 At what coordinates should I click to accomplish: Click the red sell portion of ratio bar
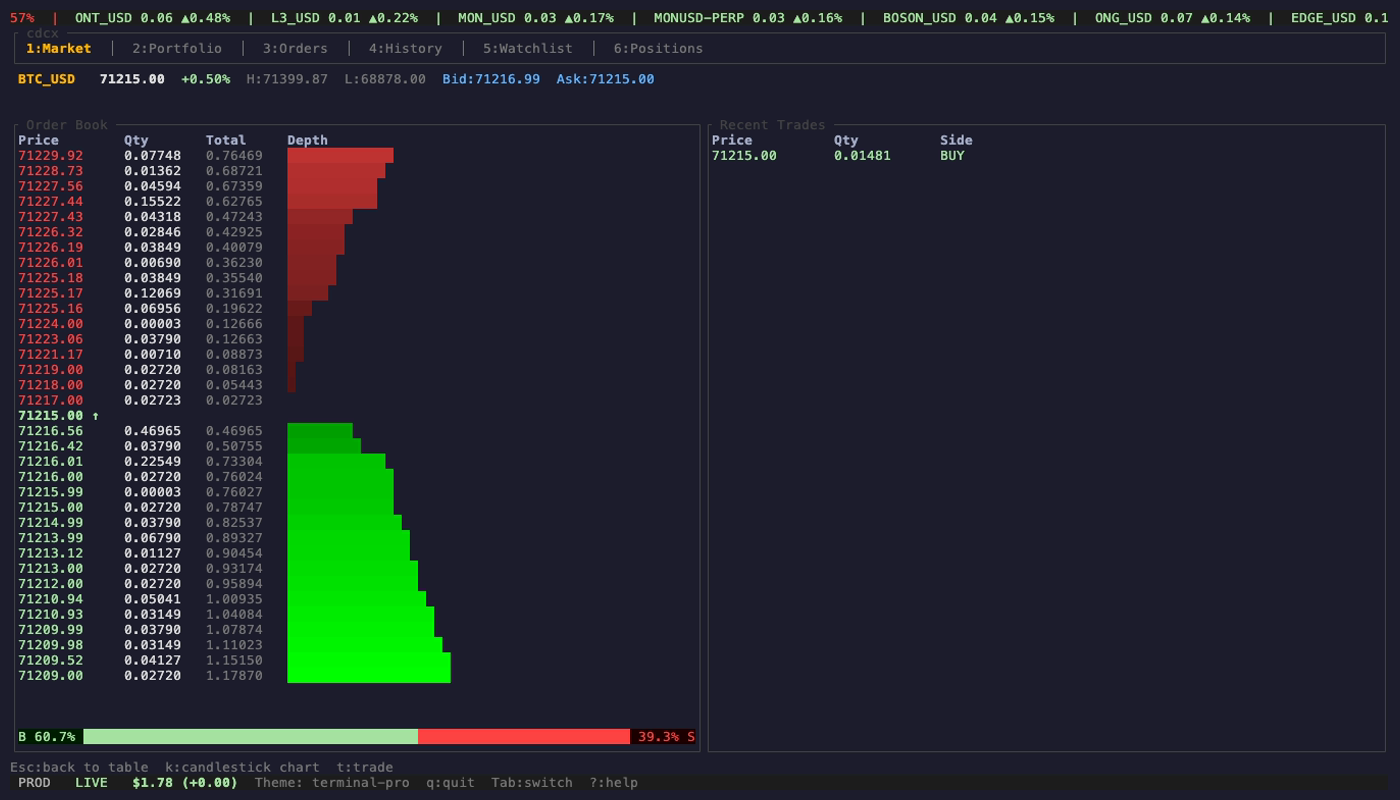[523, 737]
